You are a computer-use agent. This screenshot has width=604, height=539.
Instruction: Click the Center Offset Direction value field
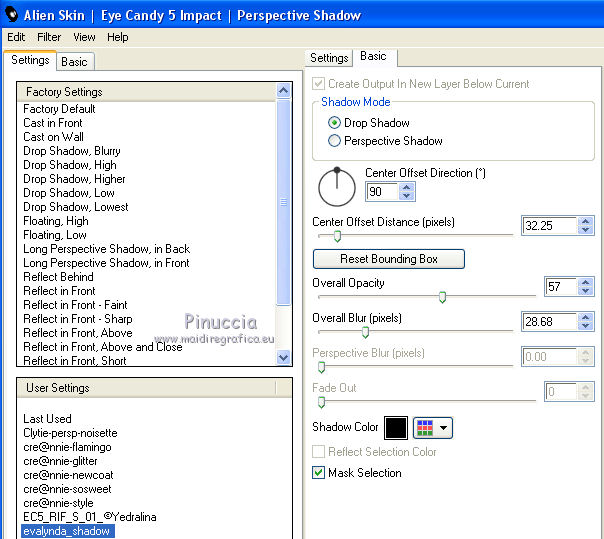tap(382, 191)
